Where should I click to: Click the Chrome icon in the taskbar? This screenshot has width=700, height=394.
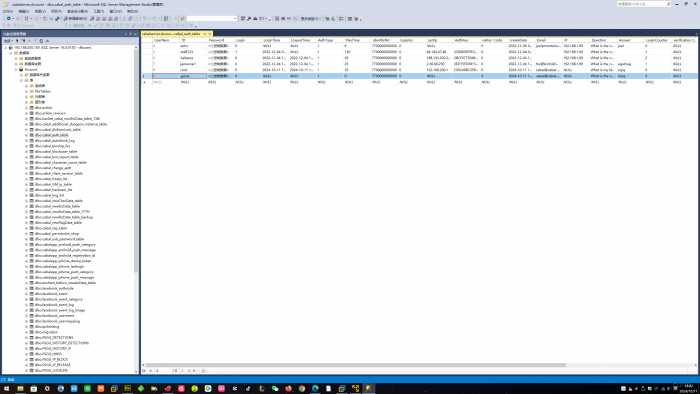pos(302,389)
